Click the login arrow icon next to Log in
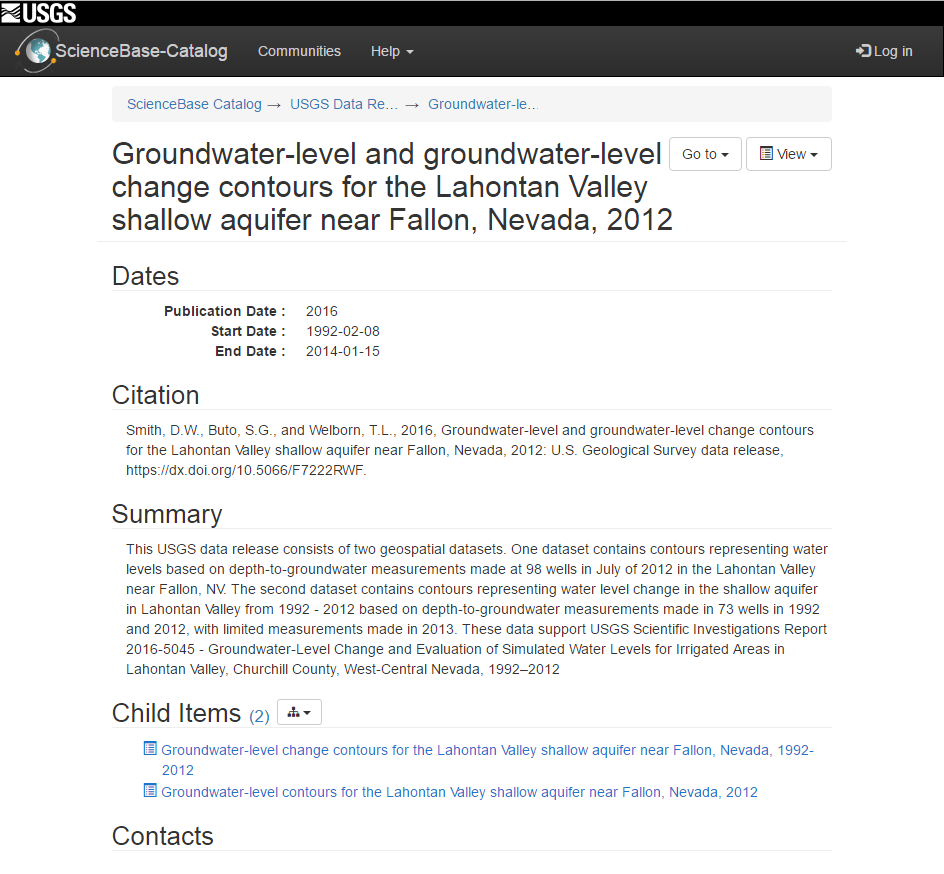 866,50
